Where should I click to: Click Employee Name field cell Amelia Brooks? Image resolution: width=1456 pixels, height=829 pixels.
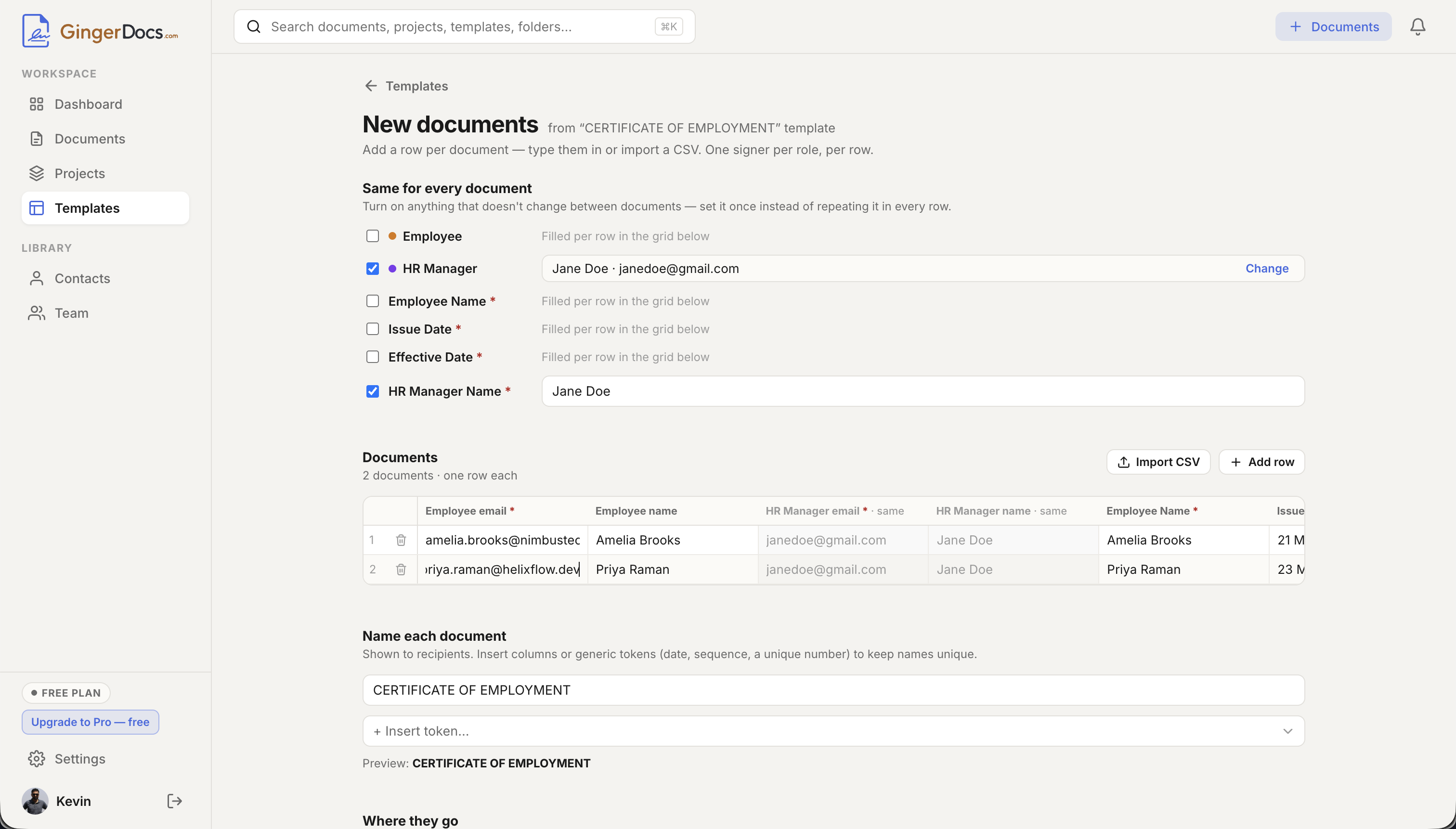coord(1183,540)
